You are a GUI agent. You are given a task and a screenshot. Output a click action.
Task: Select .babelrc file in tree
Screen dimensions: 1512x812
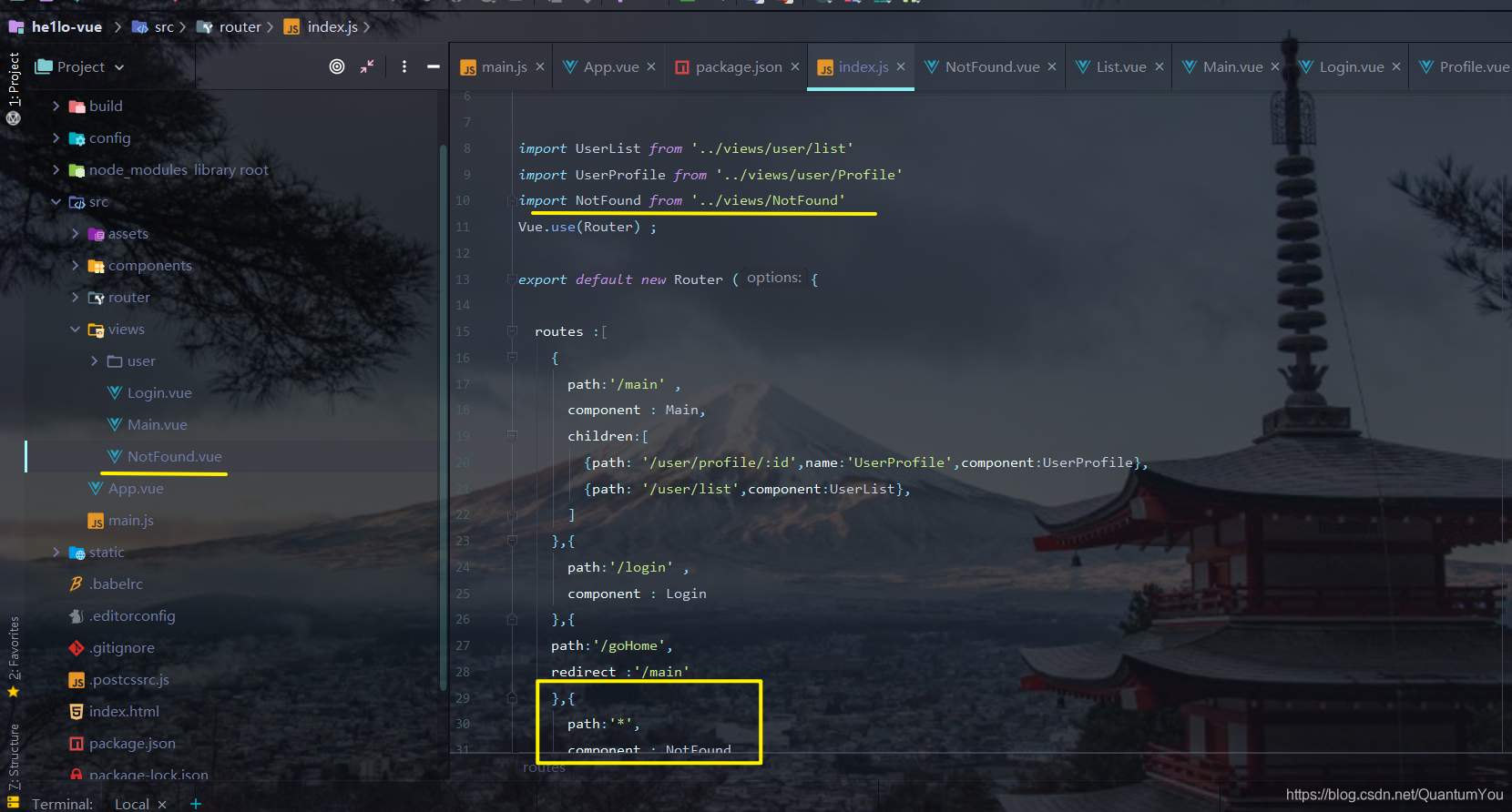click(116, 584)
